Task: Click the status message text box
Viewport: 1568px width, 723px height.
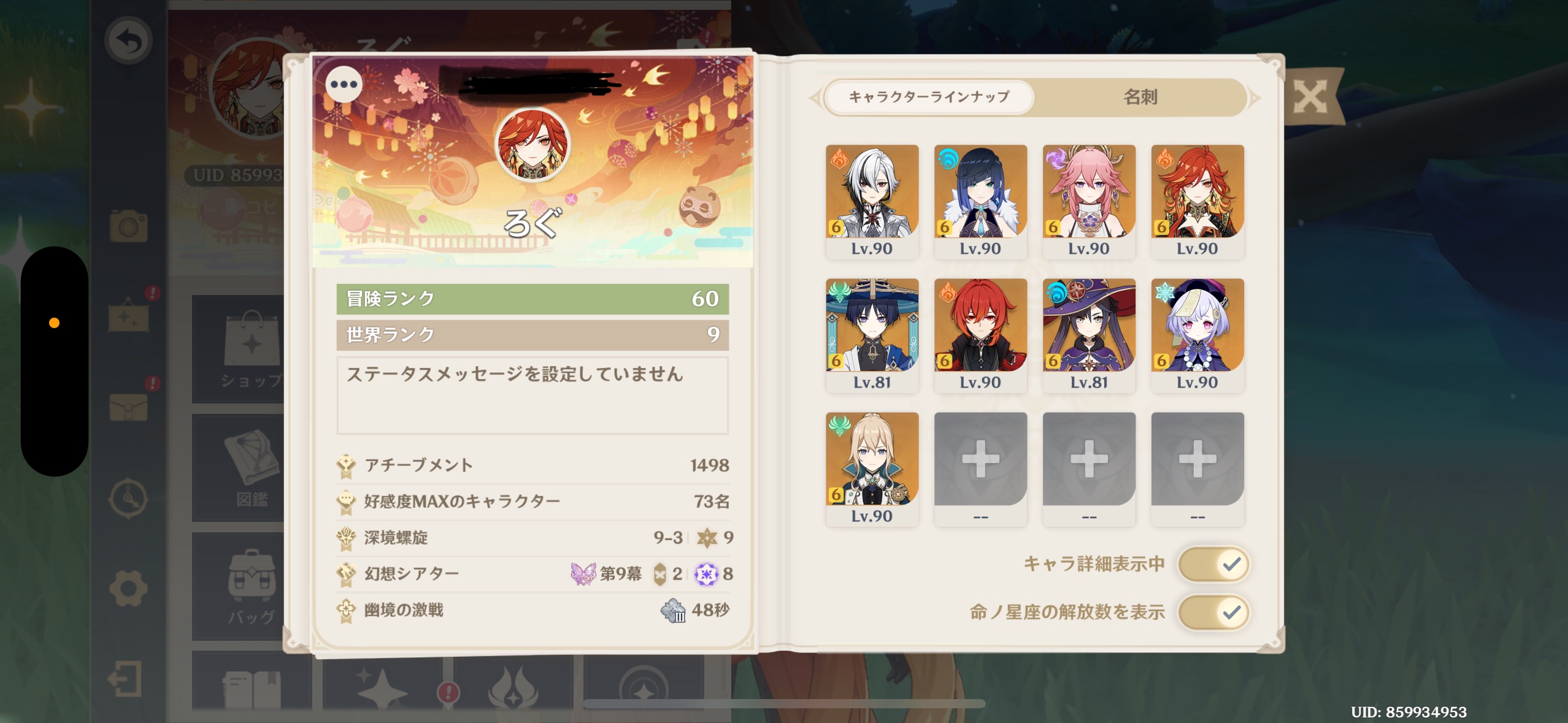Action: pos(532,396)
